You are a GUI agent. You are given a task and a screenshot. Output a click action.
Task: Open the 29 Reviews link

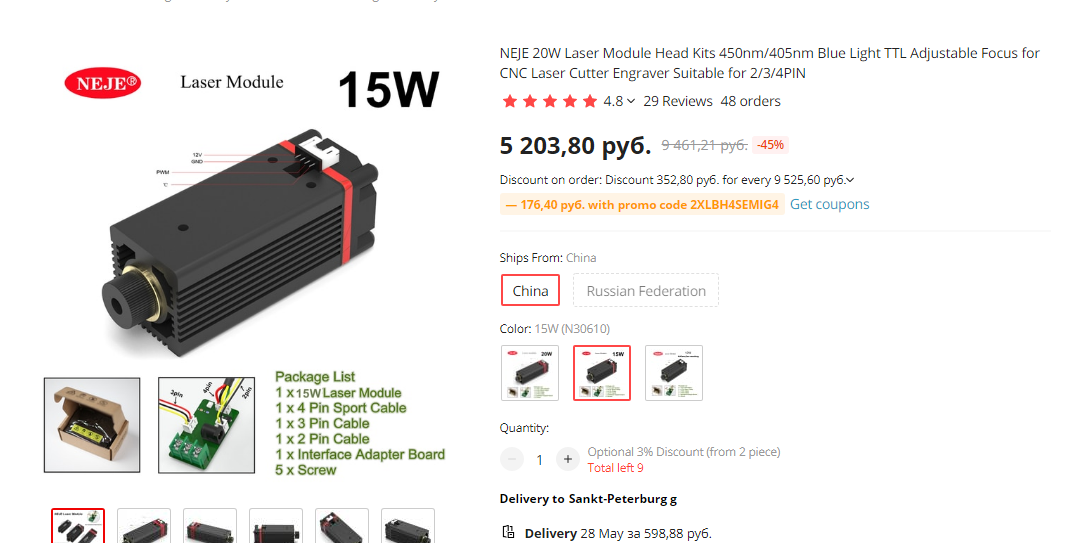coord(678,101)
